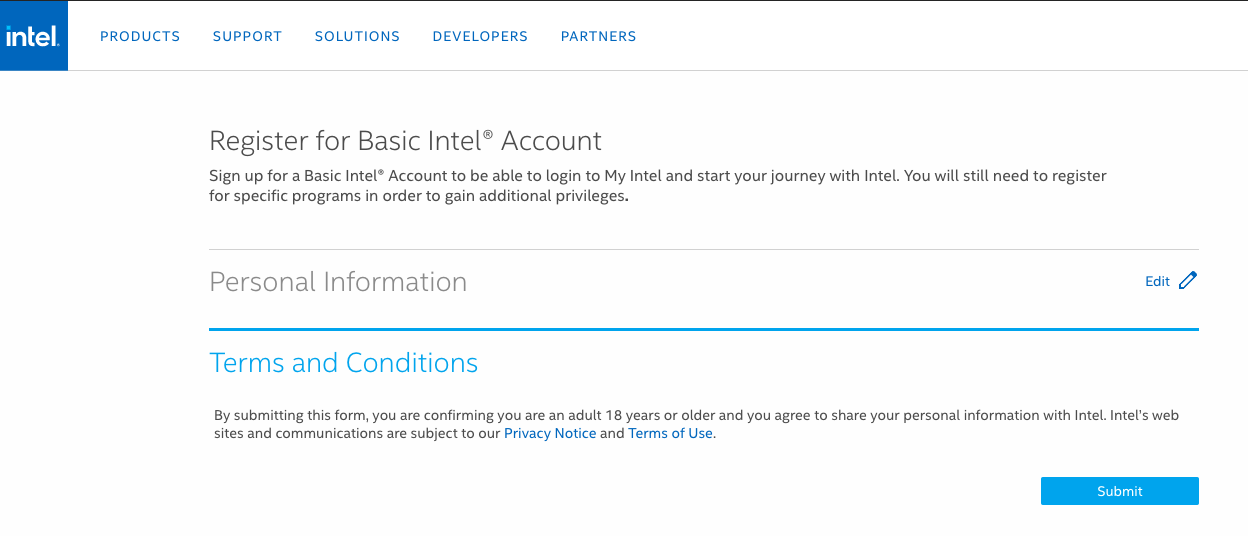Expand the Personal Information section heading

[338, 282]
